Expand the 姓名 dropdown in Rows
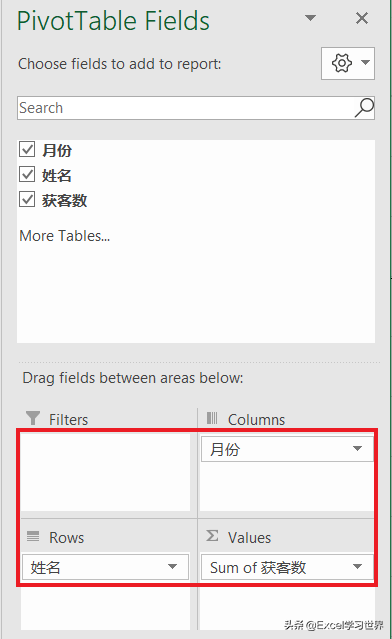This screenshot has width=392, height=639. [172, 566]
